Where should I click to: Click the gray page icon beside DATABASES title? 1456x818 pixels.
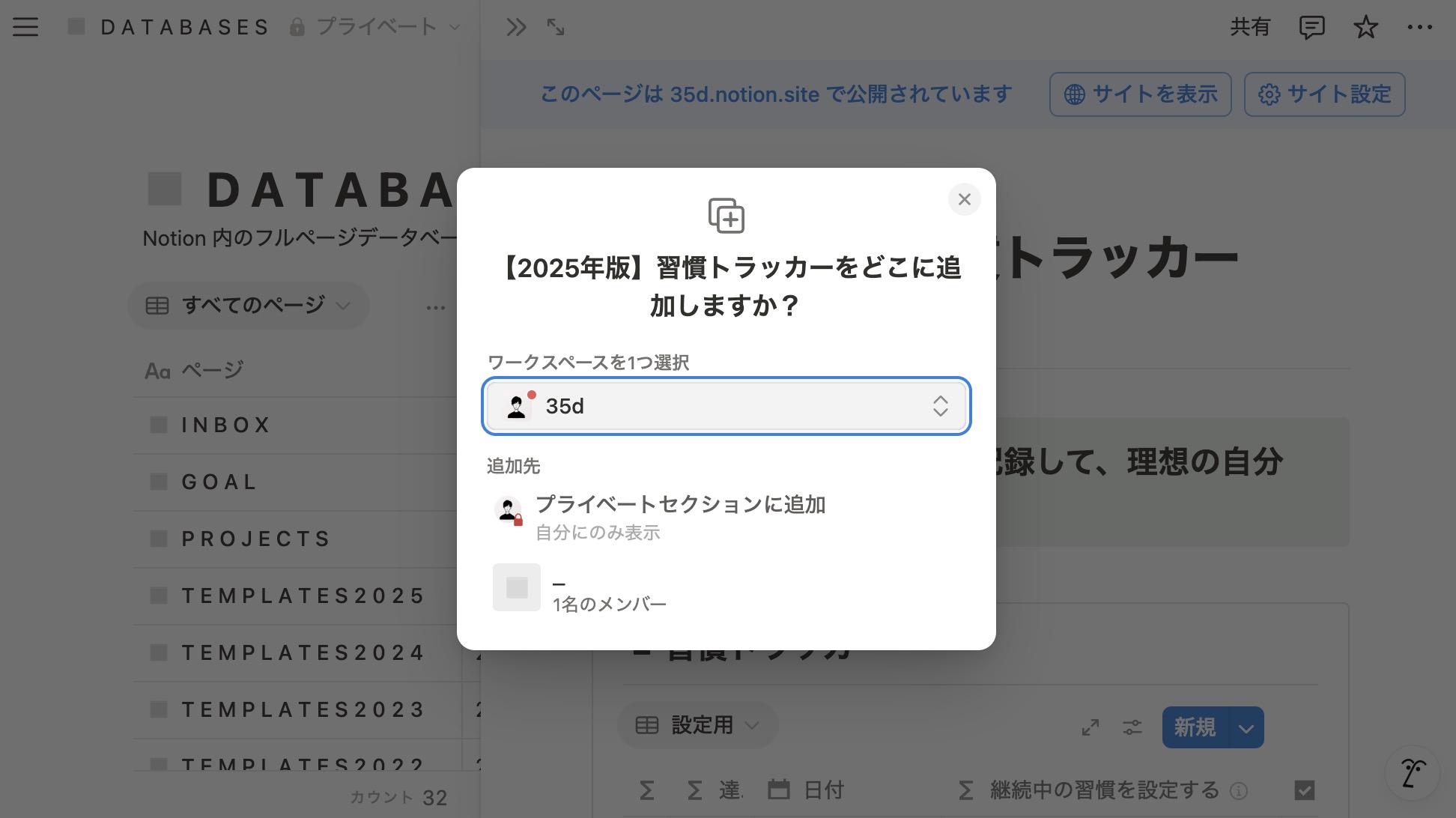[x=165, y=189]
